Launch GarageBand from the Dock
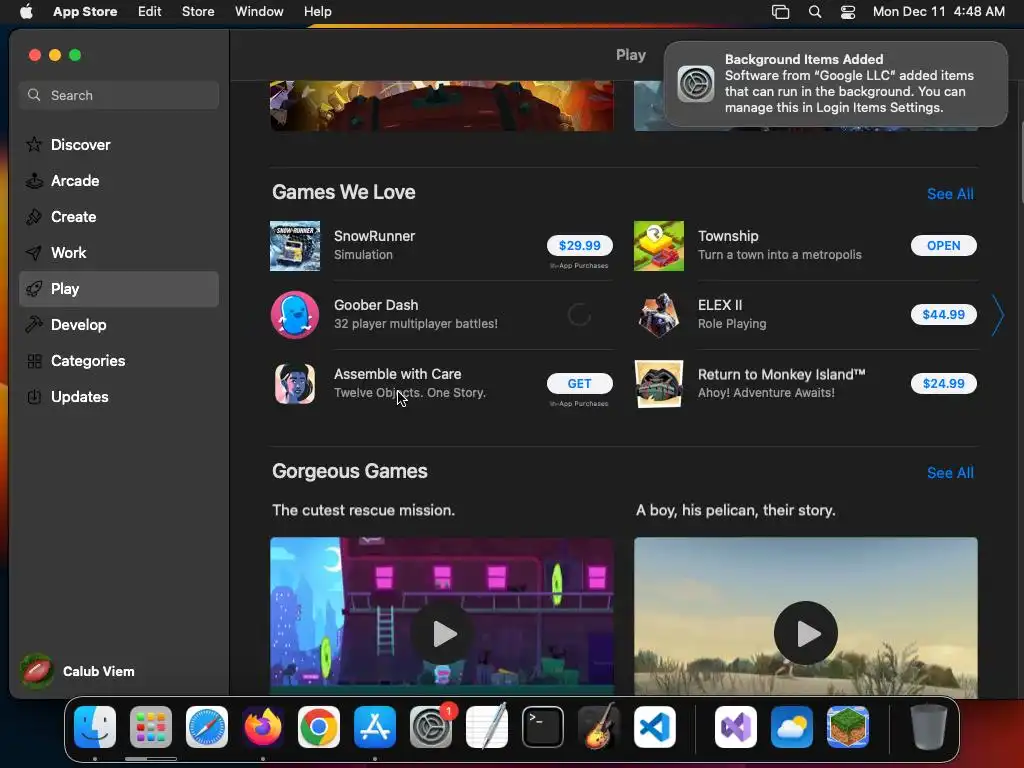The image size is (1024, 768). pyautogui.click(x=599, y=727)
